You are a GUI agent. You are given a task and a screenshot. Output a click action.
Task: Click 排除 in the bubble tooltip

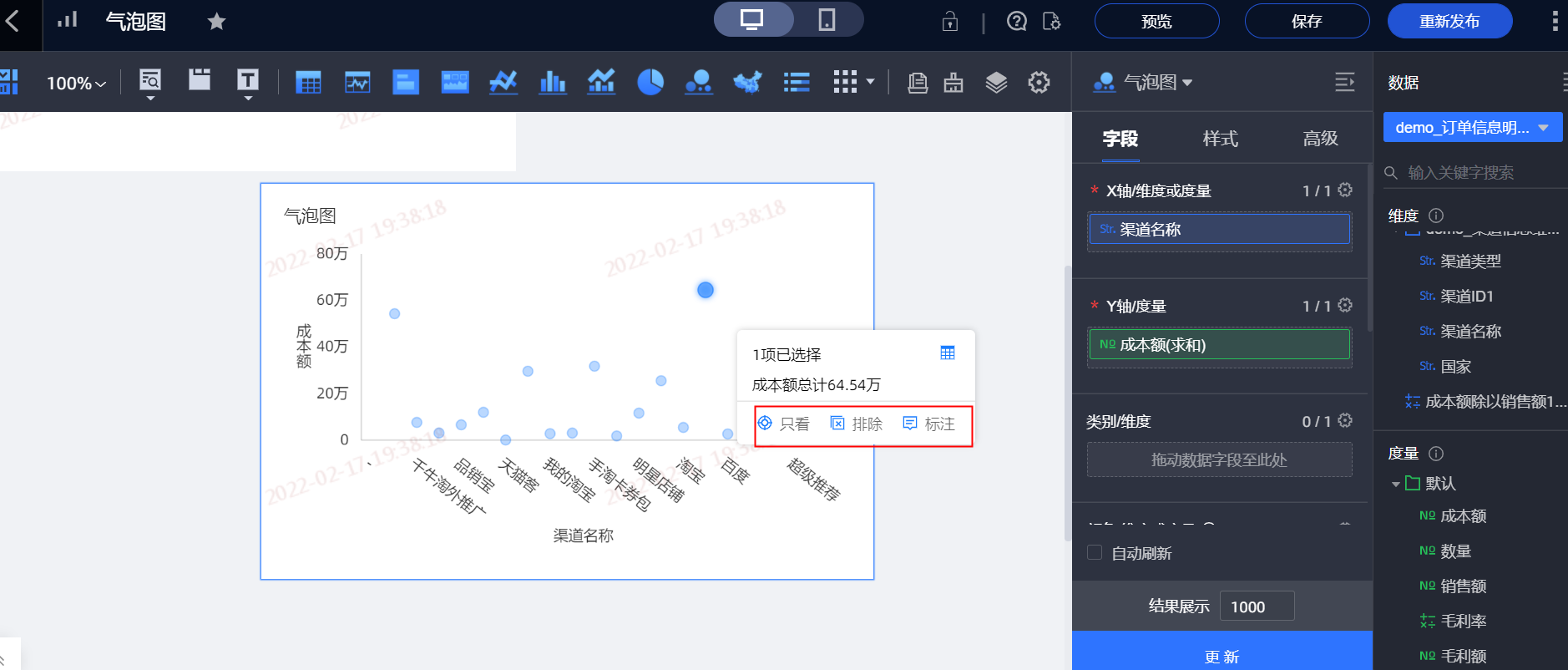click(857, 424)
